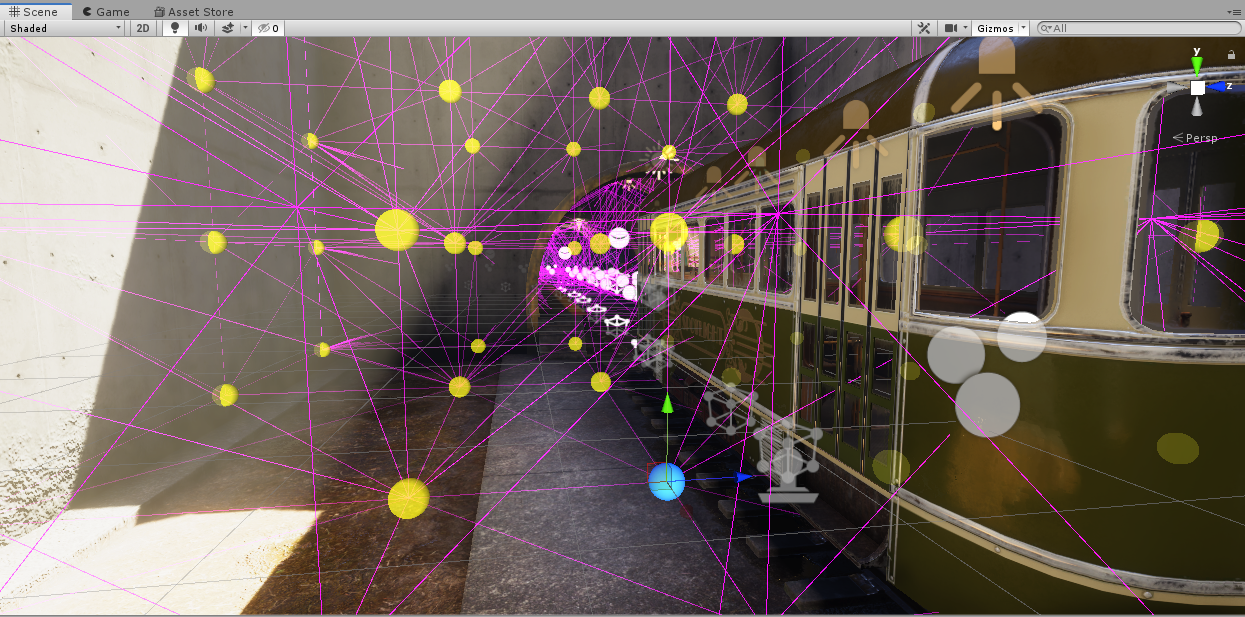The height and width of the screenshot is (617, 1245).
Task: Click the Gizmos button
Action: point(994,28)
